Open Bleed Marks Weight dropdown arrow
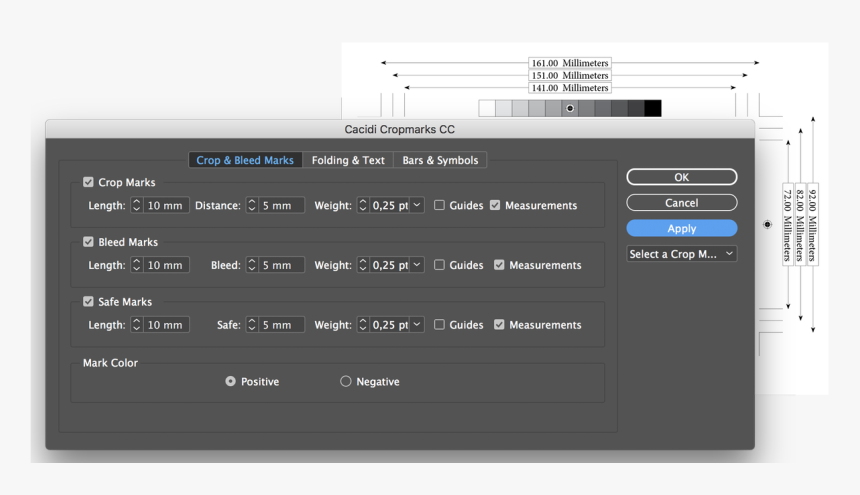Screen dimensions: 860x495 point(417,265)
